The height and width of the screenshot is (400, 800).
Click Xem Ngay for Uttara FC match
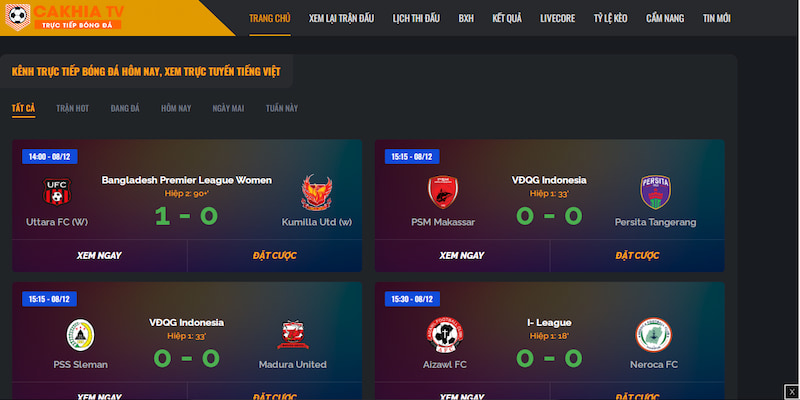pos(99,256)
